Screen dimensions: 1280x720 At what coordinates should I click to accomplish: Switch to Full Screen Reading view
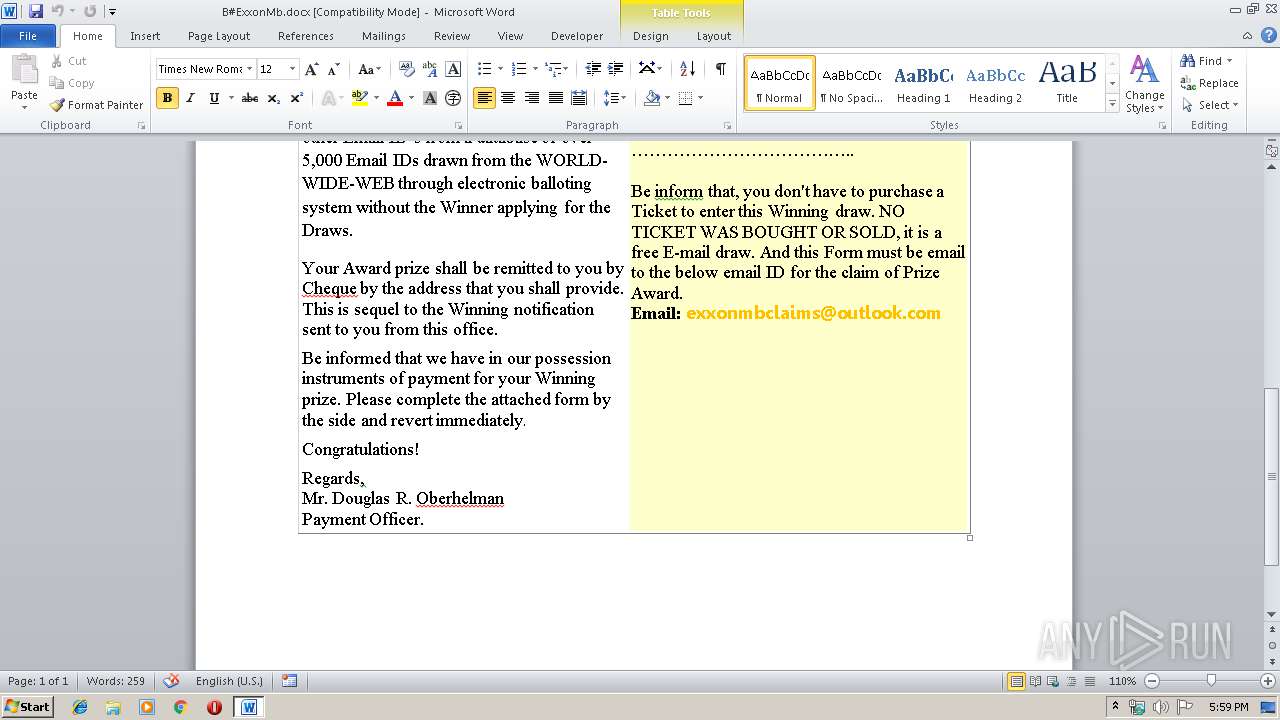click(1036, 681)
